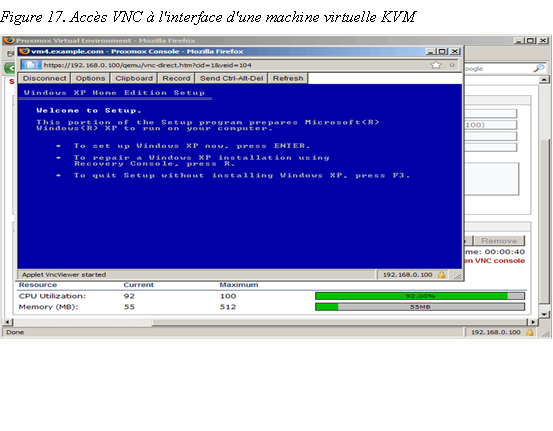Click the vertical scrollbar down arrow

tap(544, 314)
